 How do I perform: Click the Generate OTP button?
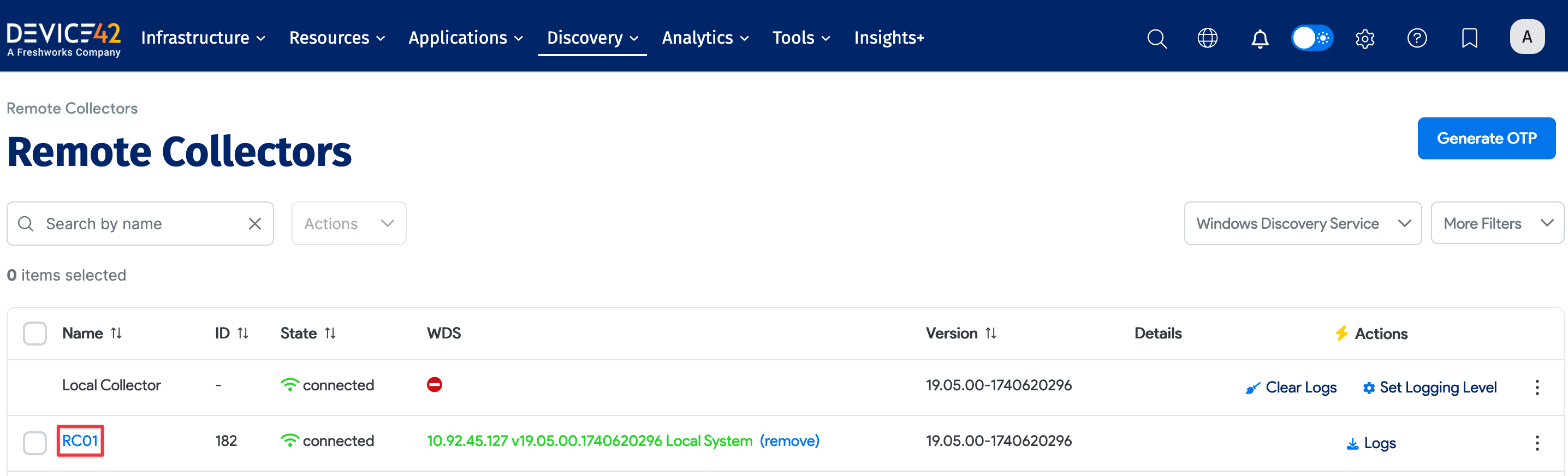click(x=1486, y=138)
